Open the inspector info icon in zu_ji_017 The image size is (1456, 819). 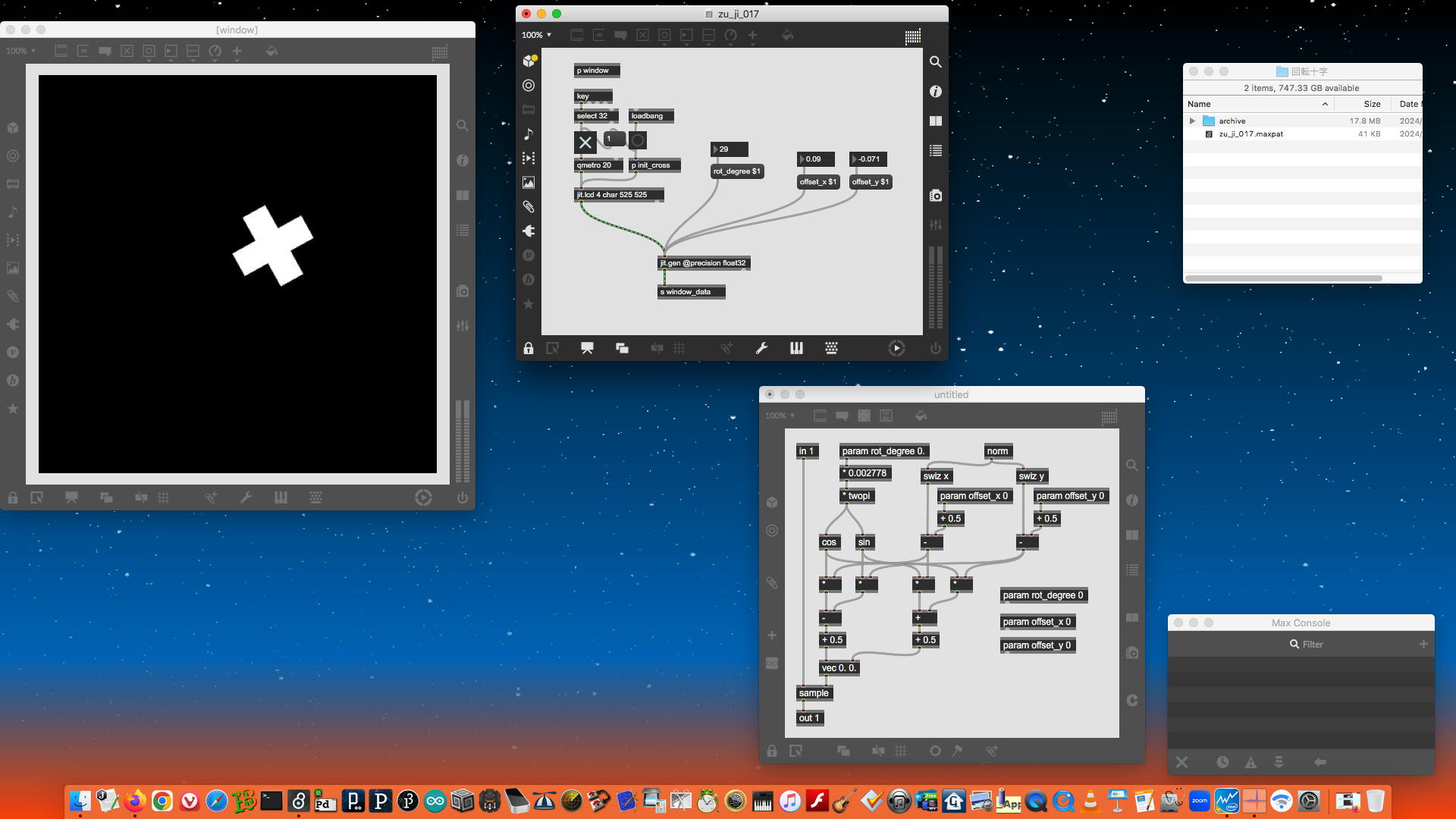936,92
